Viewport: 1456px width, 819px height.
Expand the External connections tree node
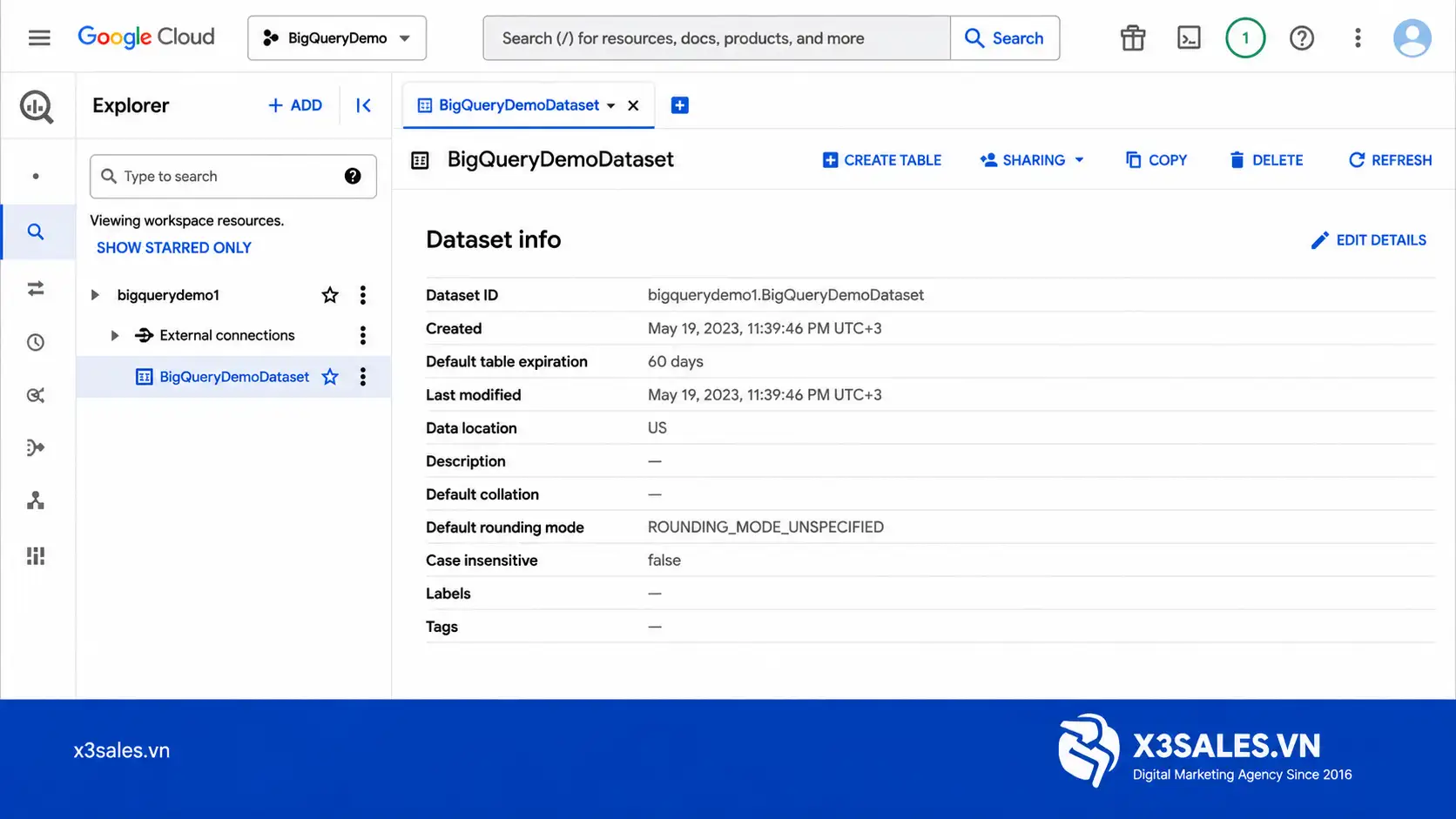(x=114, y=335)
